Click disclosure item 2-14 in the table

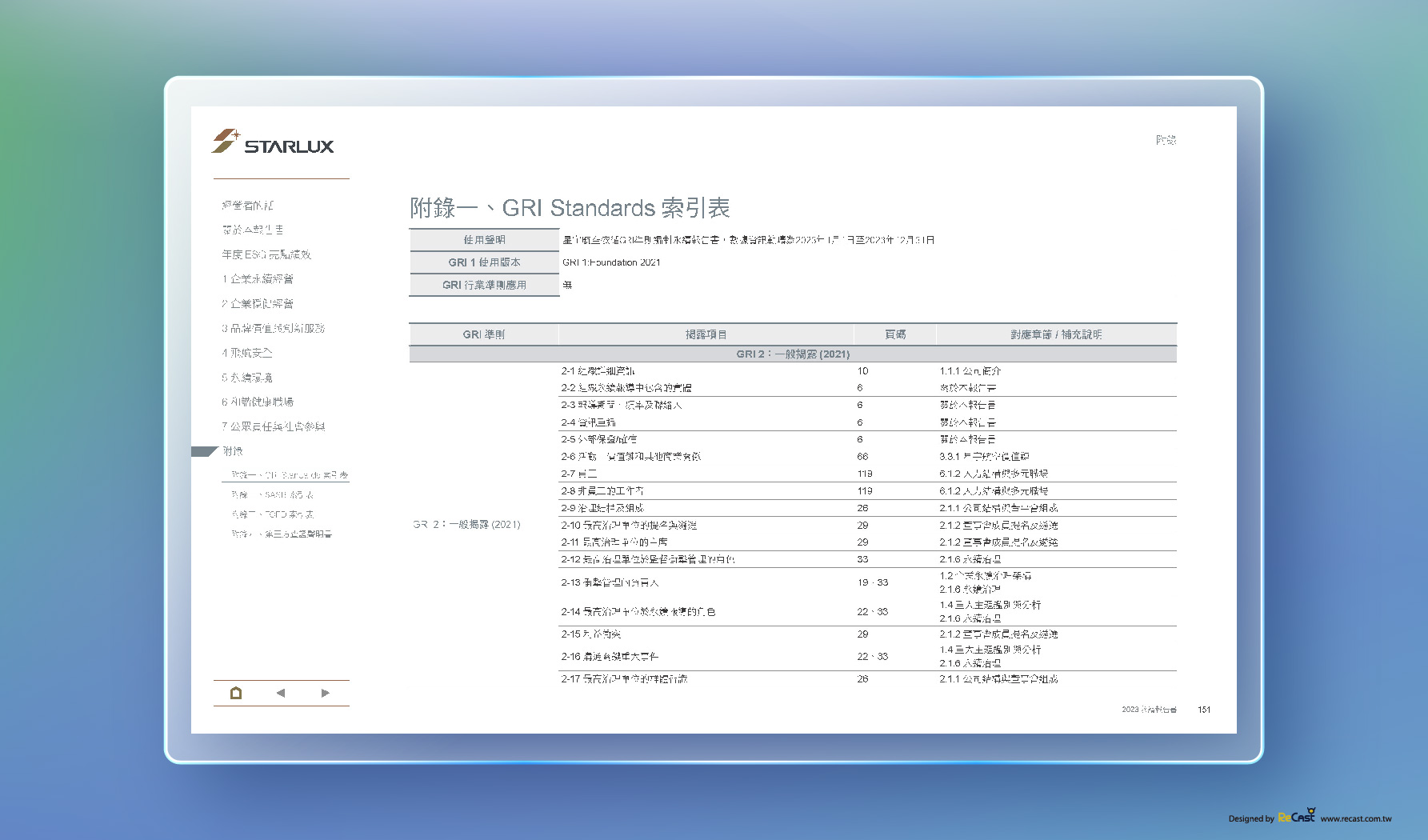pos(638,612)
